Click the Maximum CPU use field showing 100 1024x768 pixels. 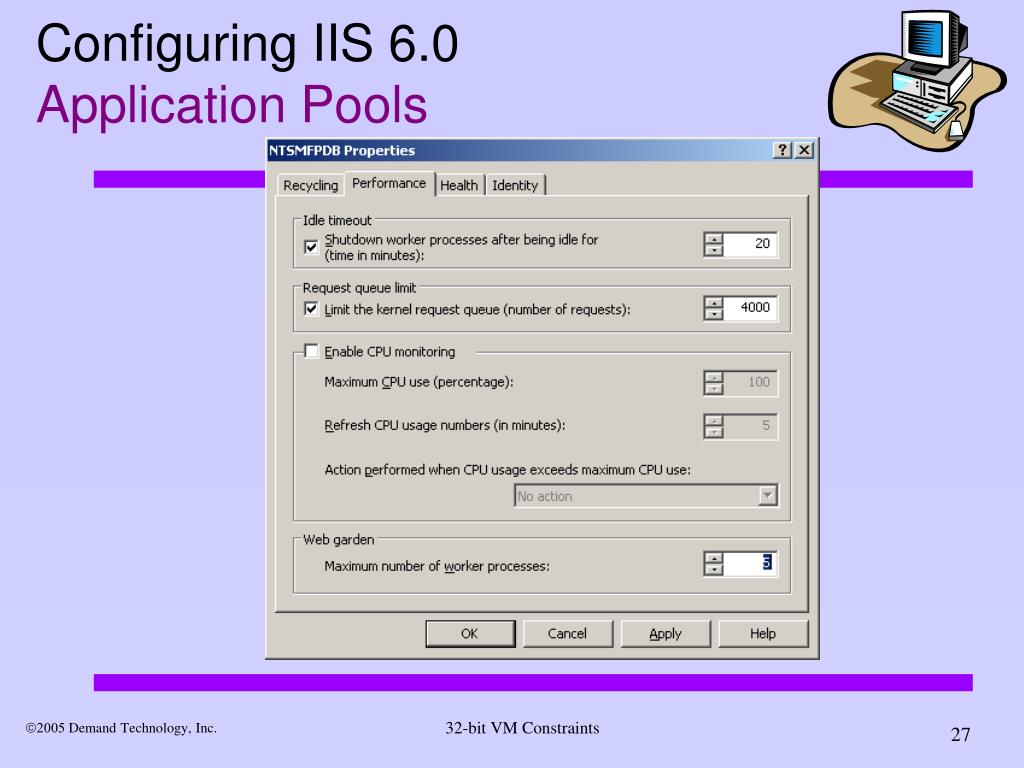click(x=750, y=383)
